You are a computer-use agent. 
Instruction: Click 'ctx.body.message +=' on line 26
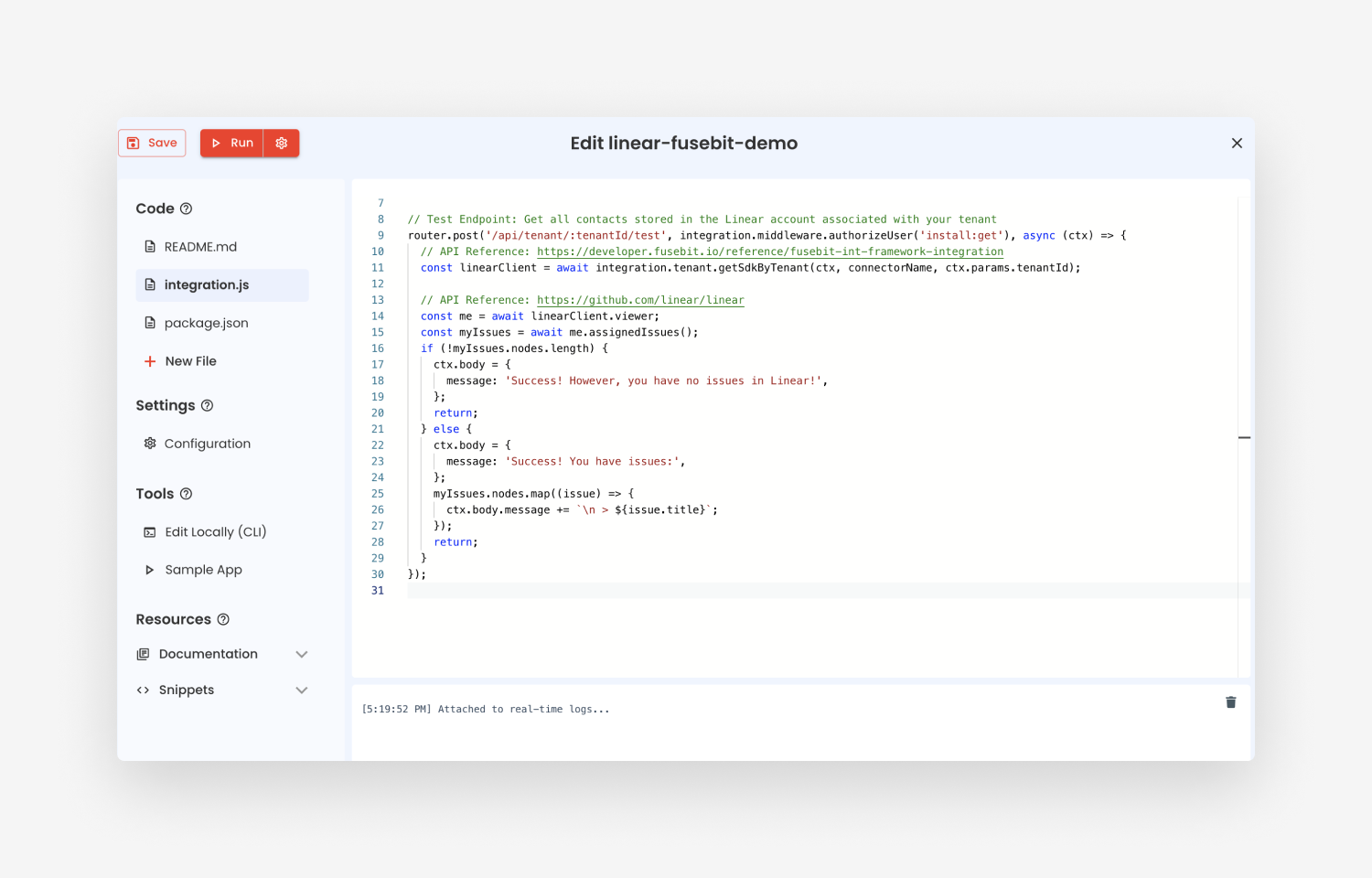click(x=508, y=510)
